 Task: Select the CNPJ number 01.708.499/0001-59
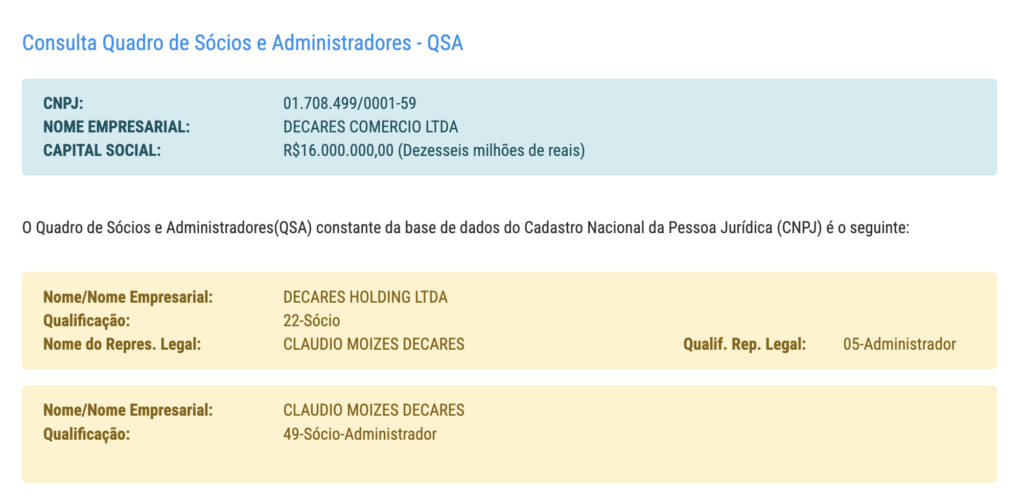pos(350,103)
